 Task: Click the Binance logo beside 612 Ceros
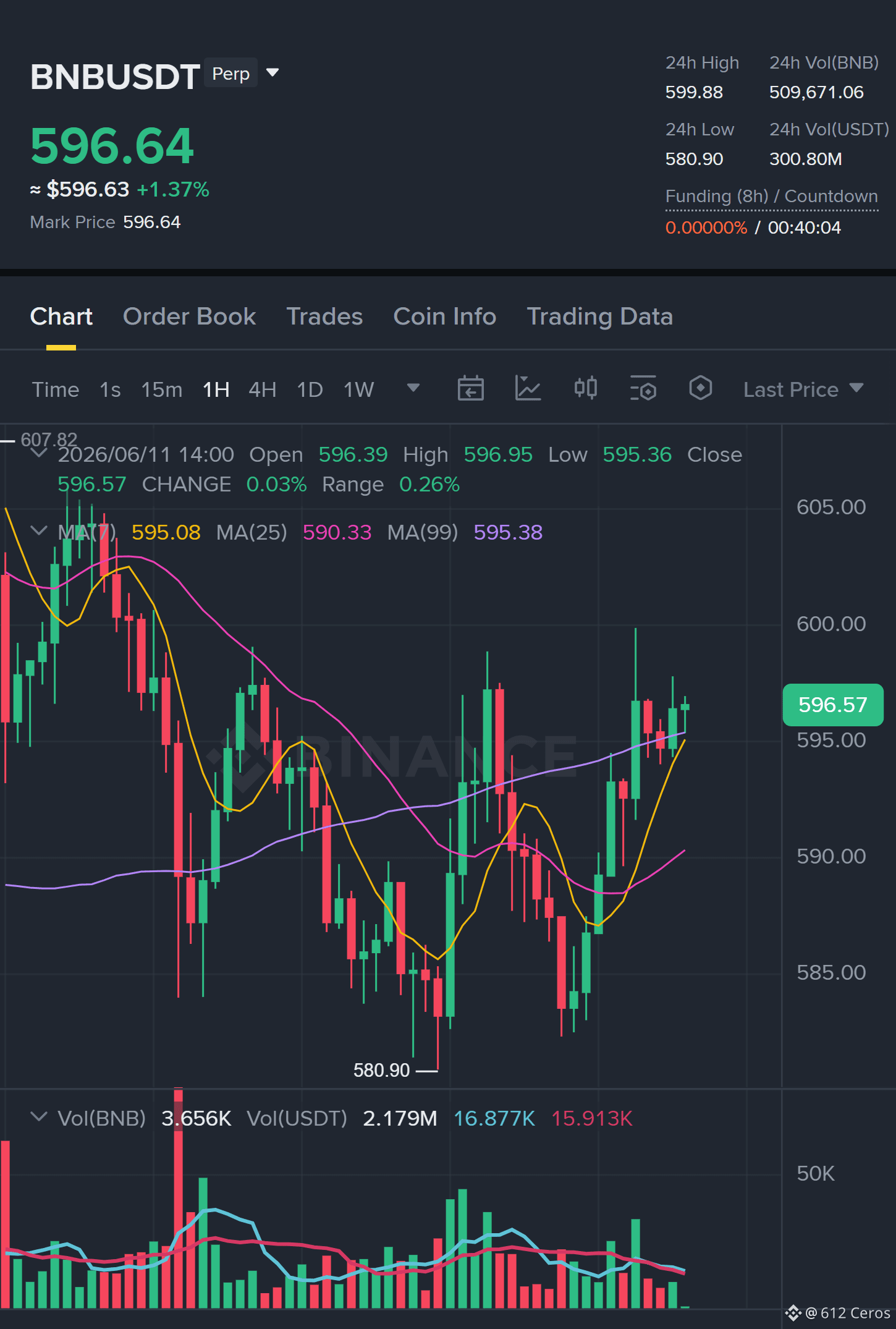click(793, 1312)
